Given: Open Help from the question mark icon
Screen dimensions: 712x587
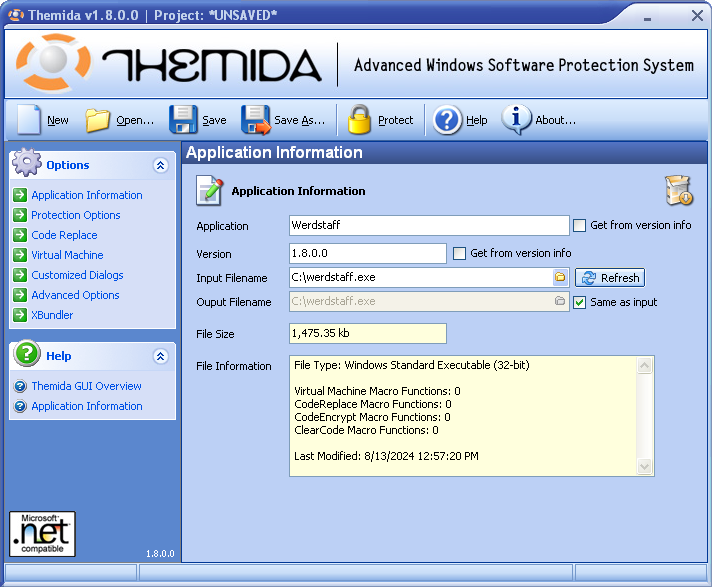Looking at the screenshot, I should click(x=447, y=120).
